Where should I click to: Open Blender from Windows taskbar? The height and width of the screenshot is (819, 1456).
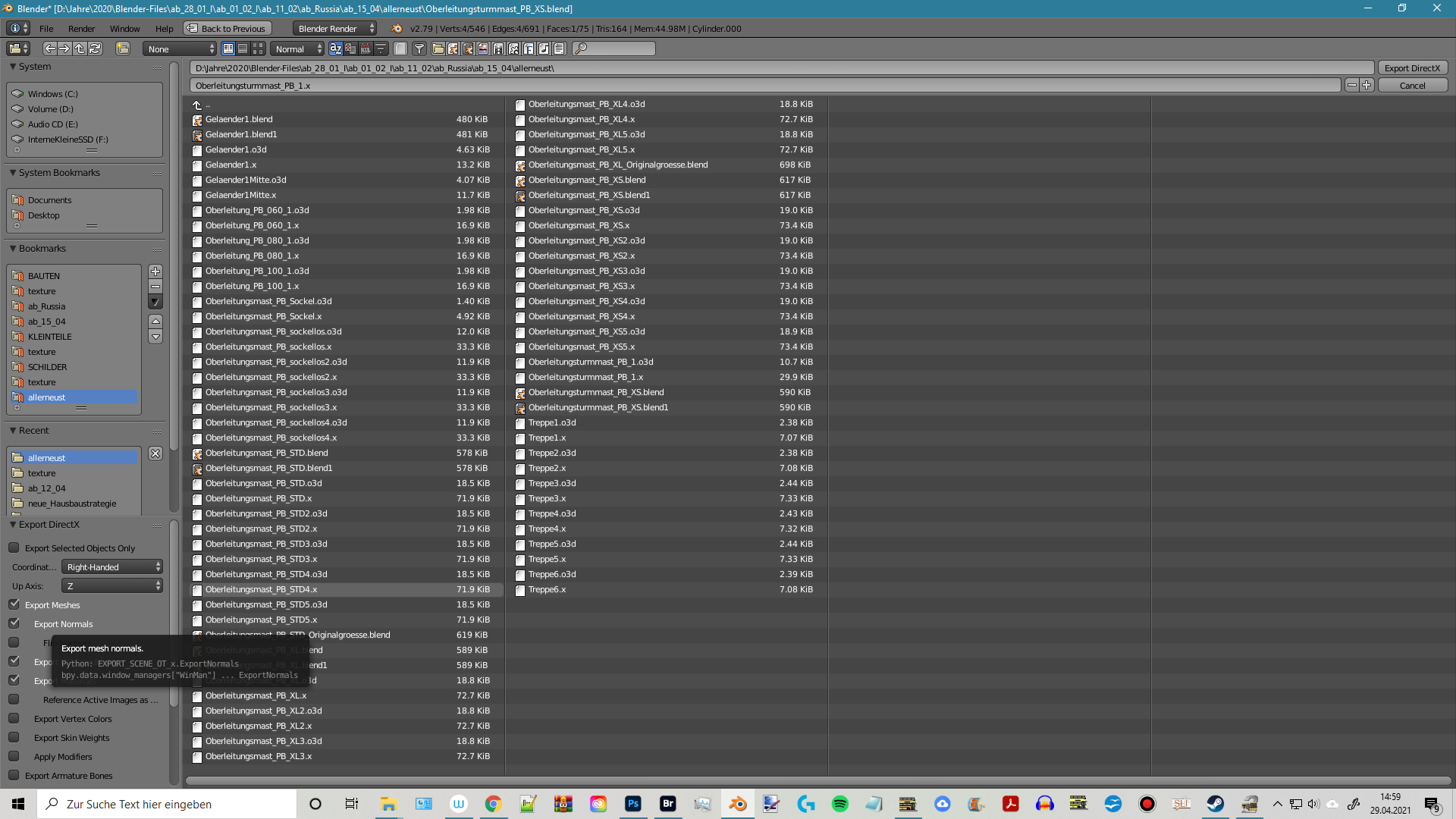(737, 804)
